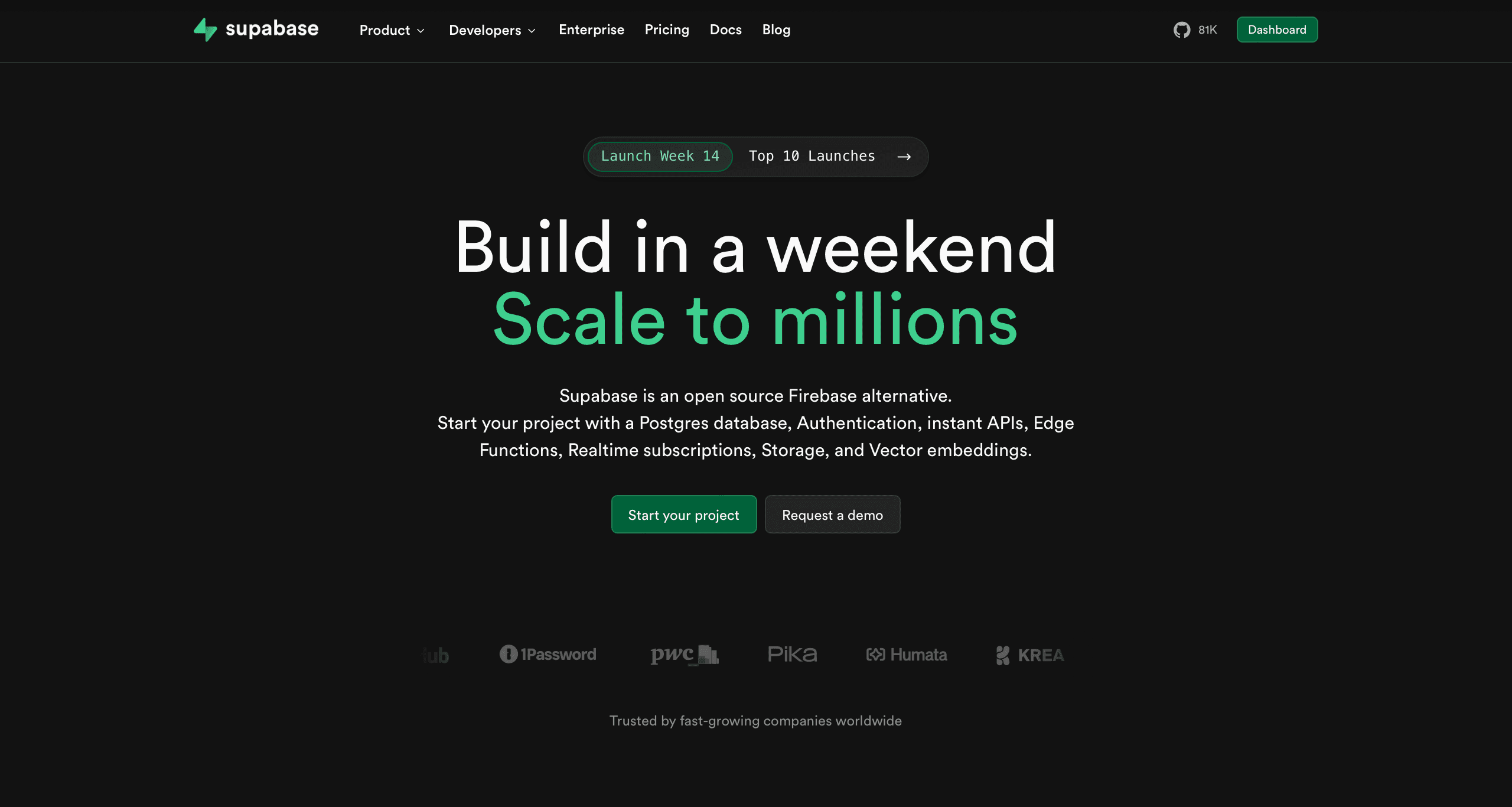The height and width of the screenshot is (807, 1512).
Task: Click the Pika company logo
Action: [792, 654]
